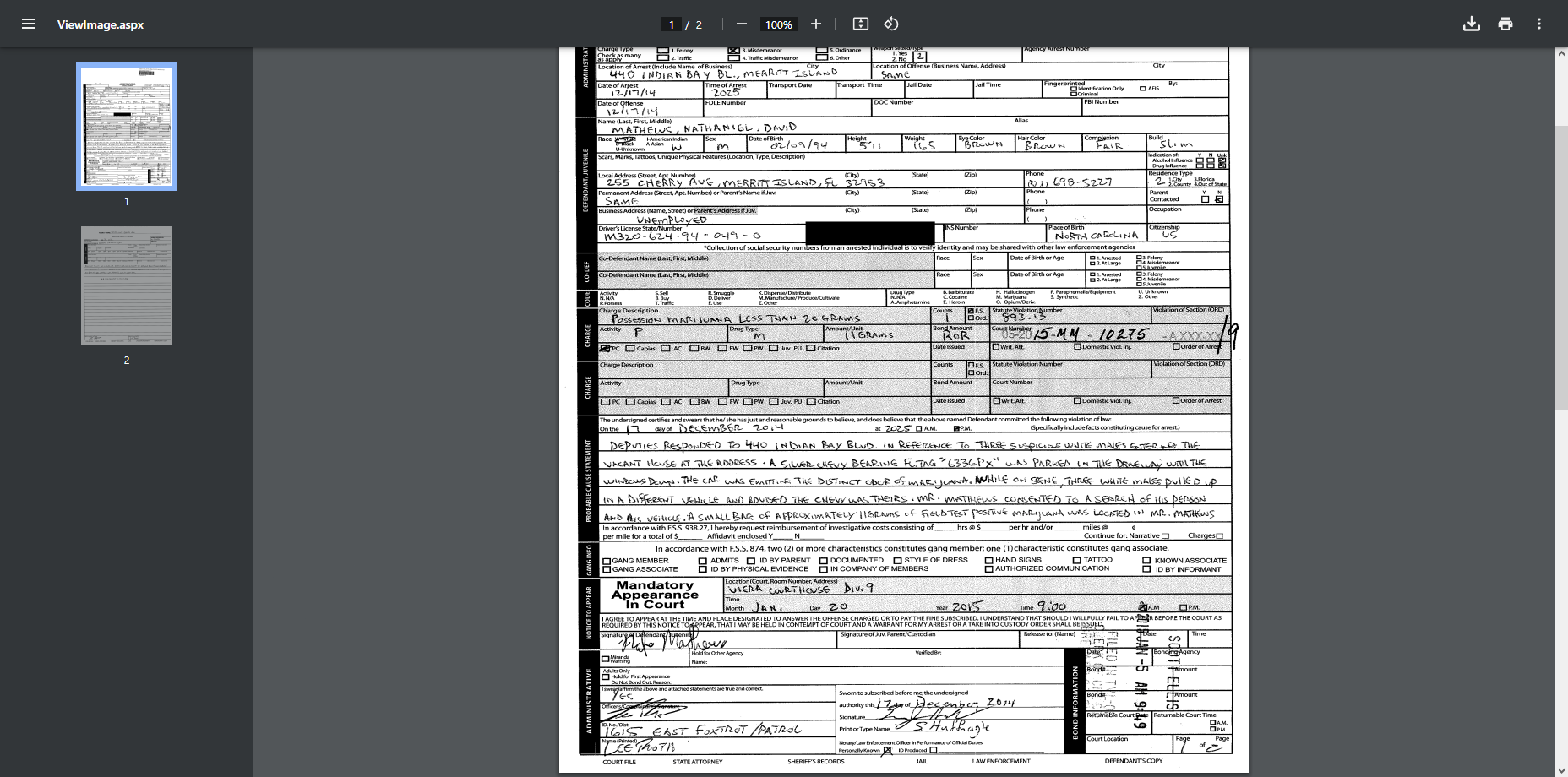Select page 1 thumbnail
Screen dimensions: 1568x777
(127, 126)
